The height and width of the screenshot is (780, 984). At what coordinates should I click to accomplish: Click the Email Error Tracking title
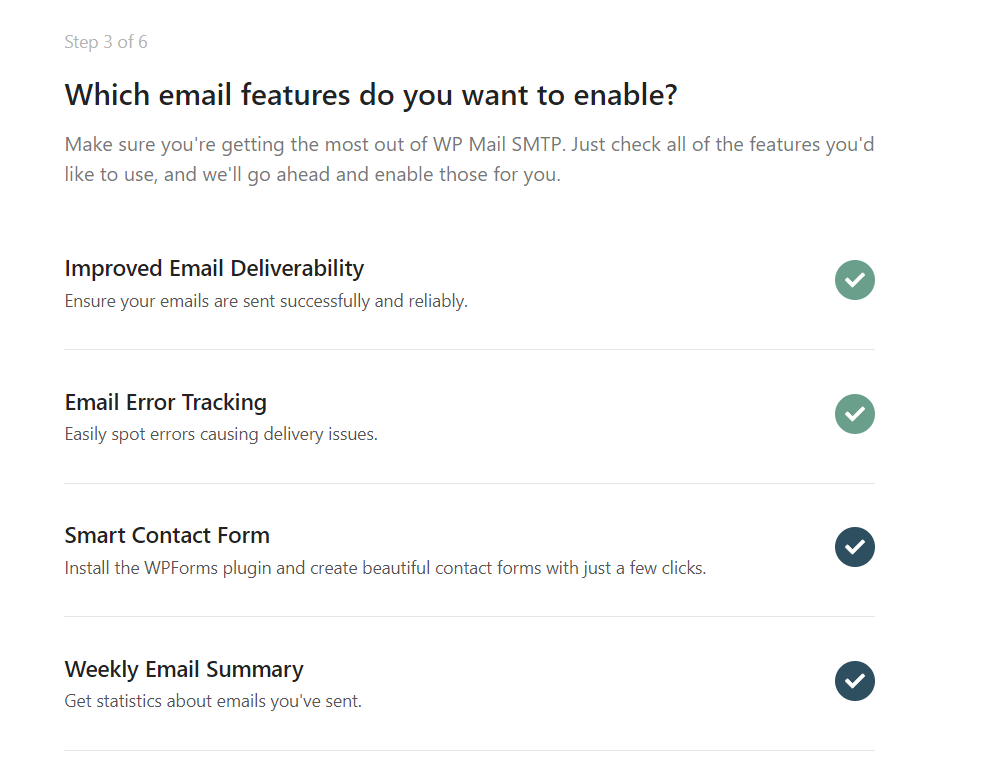click(165, 402)
